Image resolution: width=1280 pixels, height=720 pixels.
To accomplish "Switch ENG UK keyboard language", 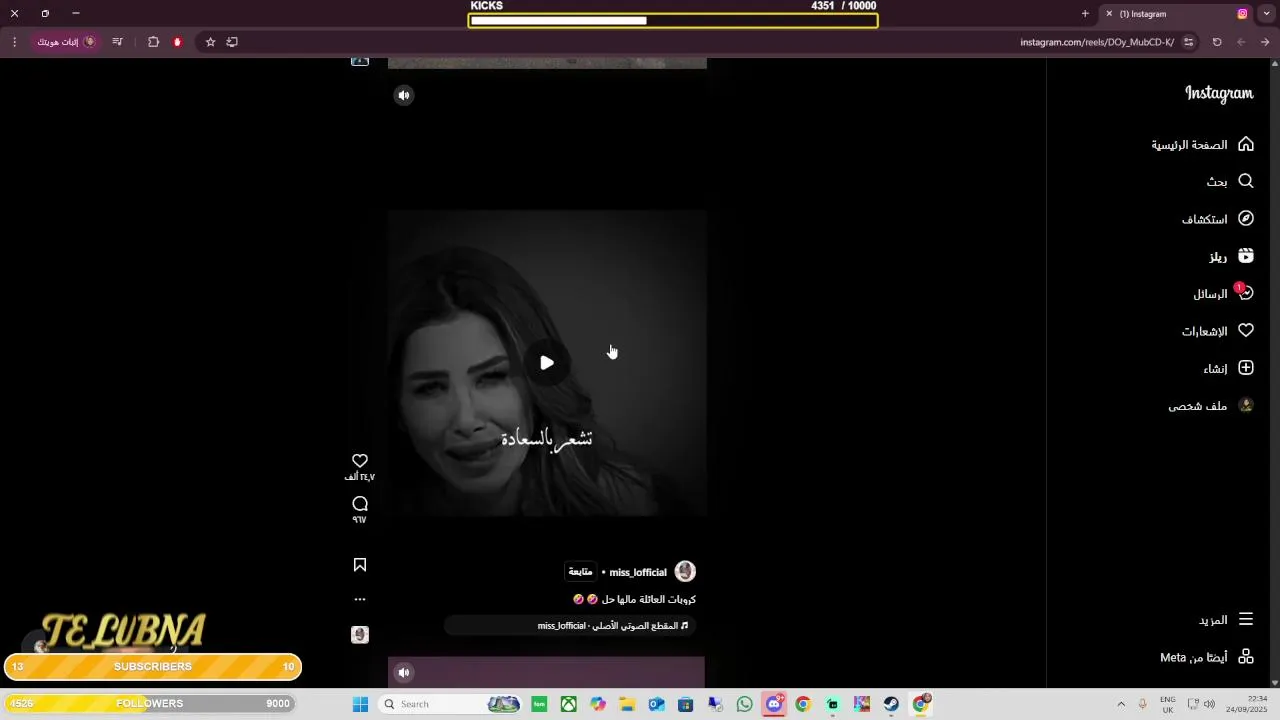I will [x=1168, y=704].
